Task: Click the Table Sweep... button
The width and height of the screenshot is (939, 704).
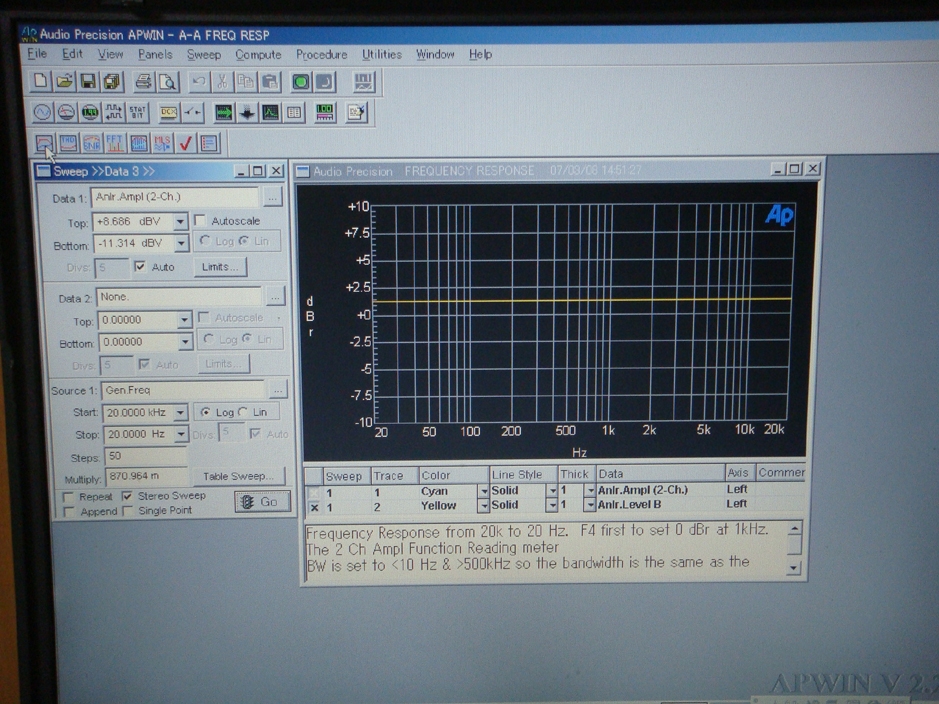Action: point(238,476)
